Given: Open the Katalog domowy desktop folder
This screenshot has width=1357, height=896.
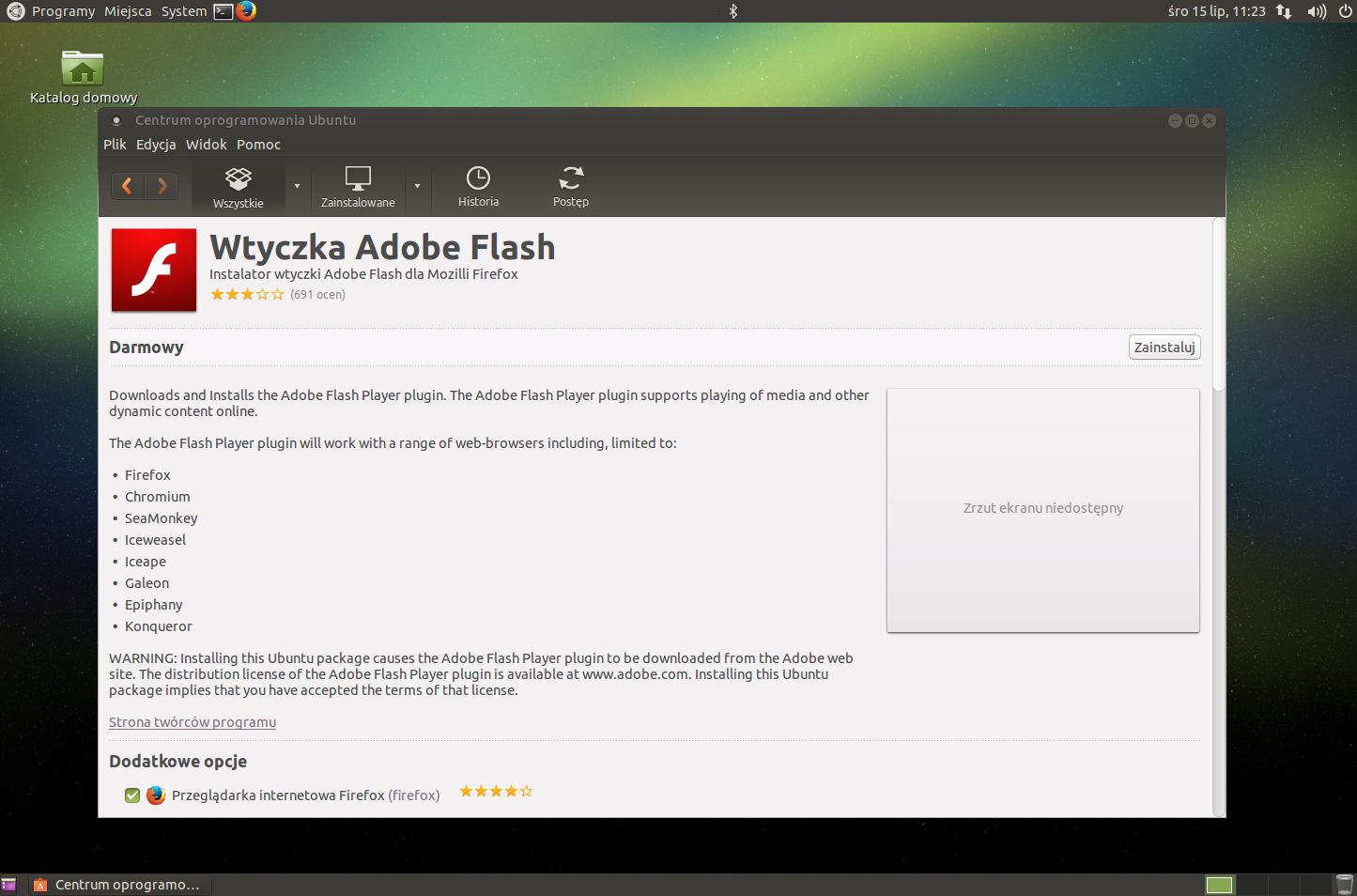Looking at the screenshot, I should click(83, 77).
